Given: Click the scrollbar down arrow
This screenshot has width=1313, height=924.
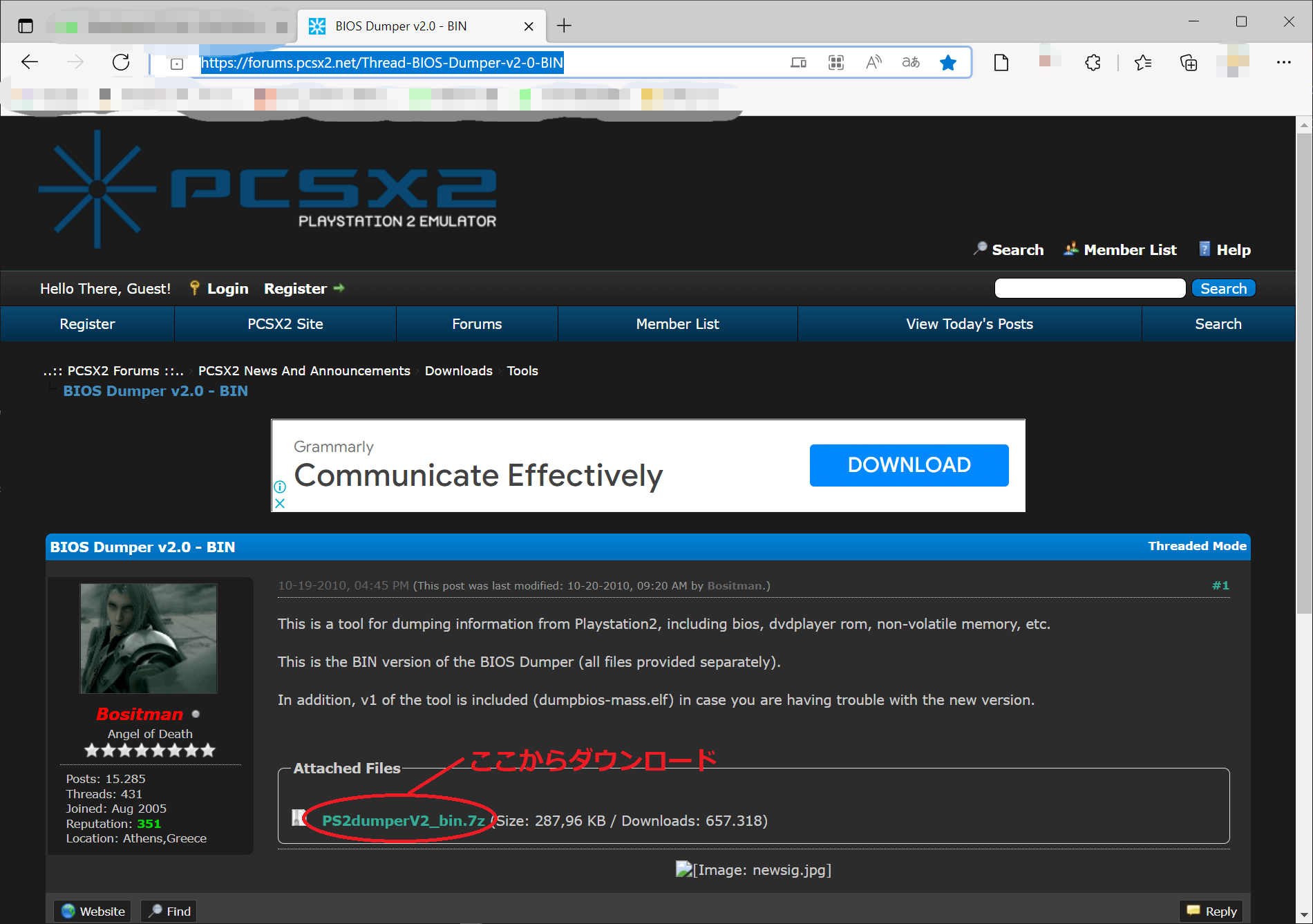Looking at the screenshot, I should [x=1304, y=915].
